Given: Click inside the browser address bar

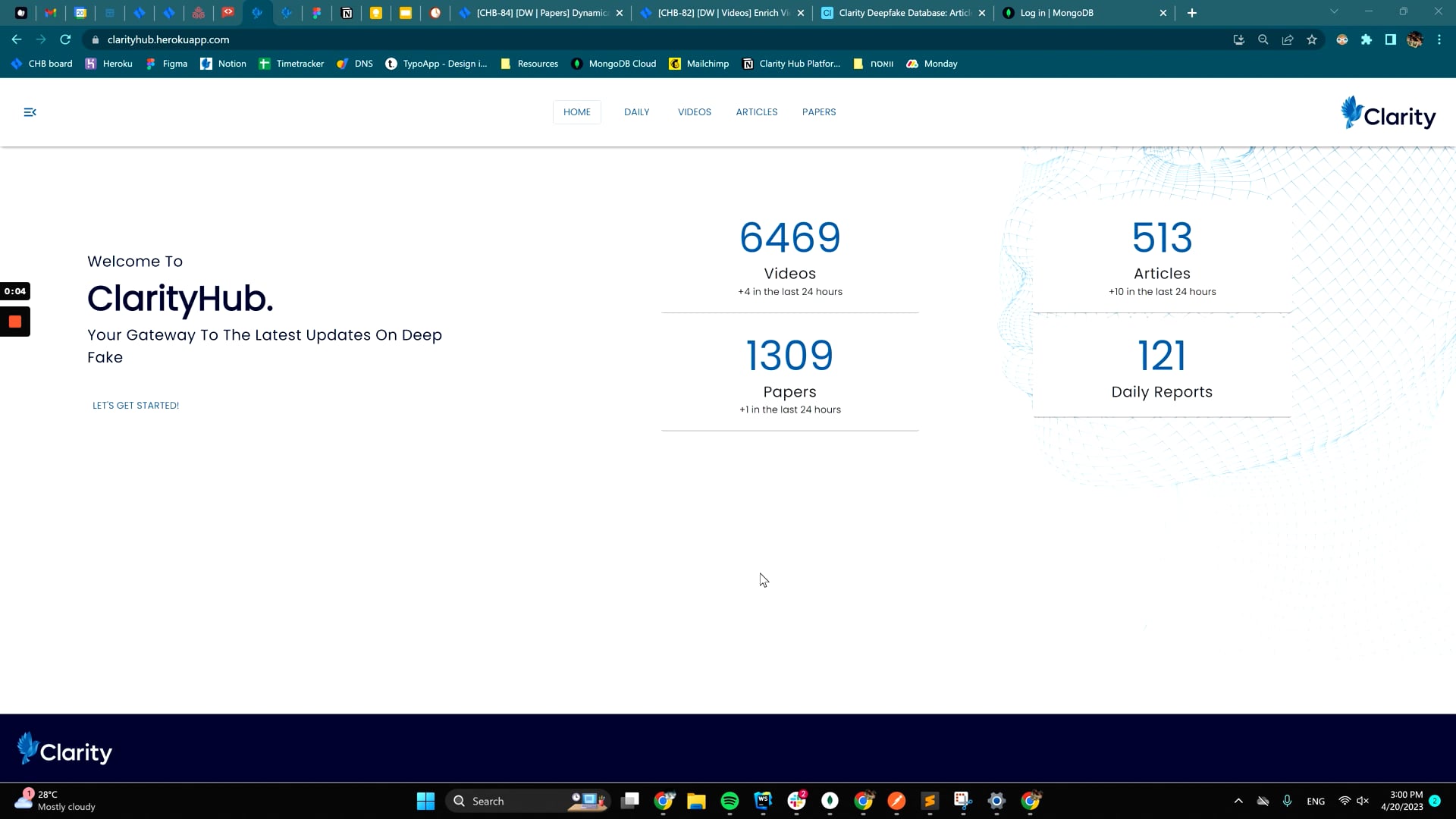Looking at the screenshot, I should coord(303,39).
